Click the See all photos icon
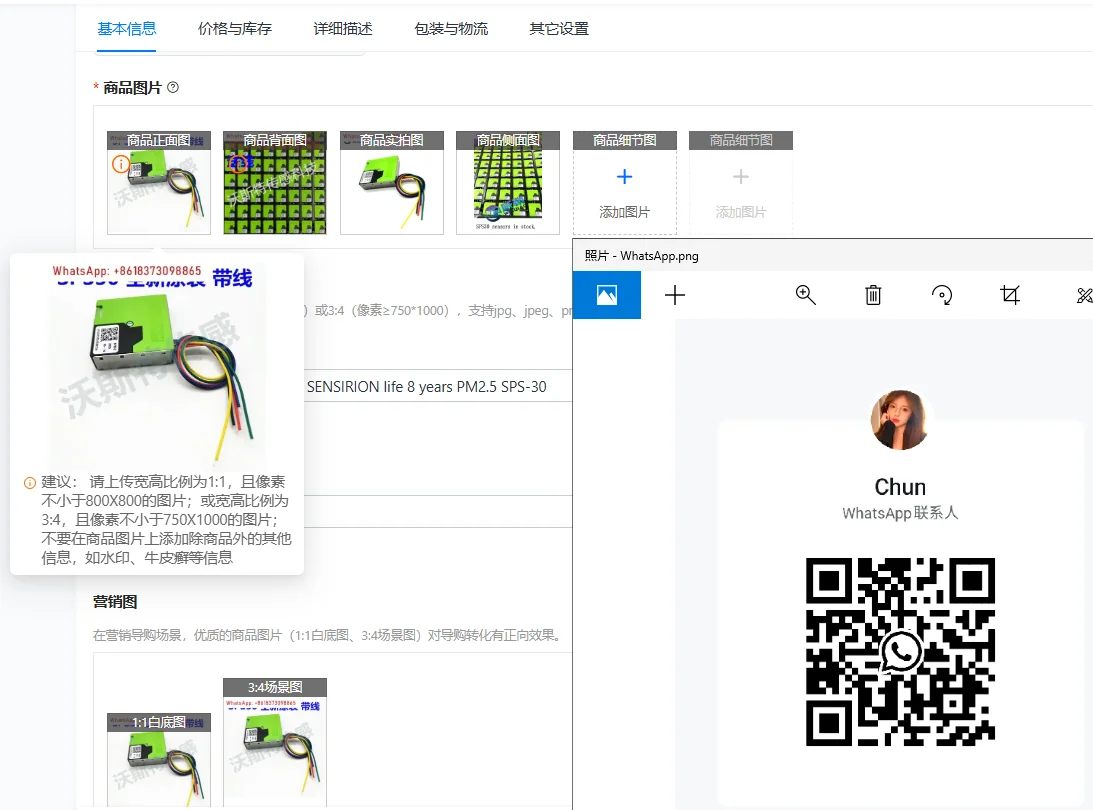Viewport: 1093px width, 810px height. (607, 295)
